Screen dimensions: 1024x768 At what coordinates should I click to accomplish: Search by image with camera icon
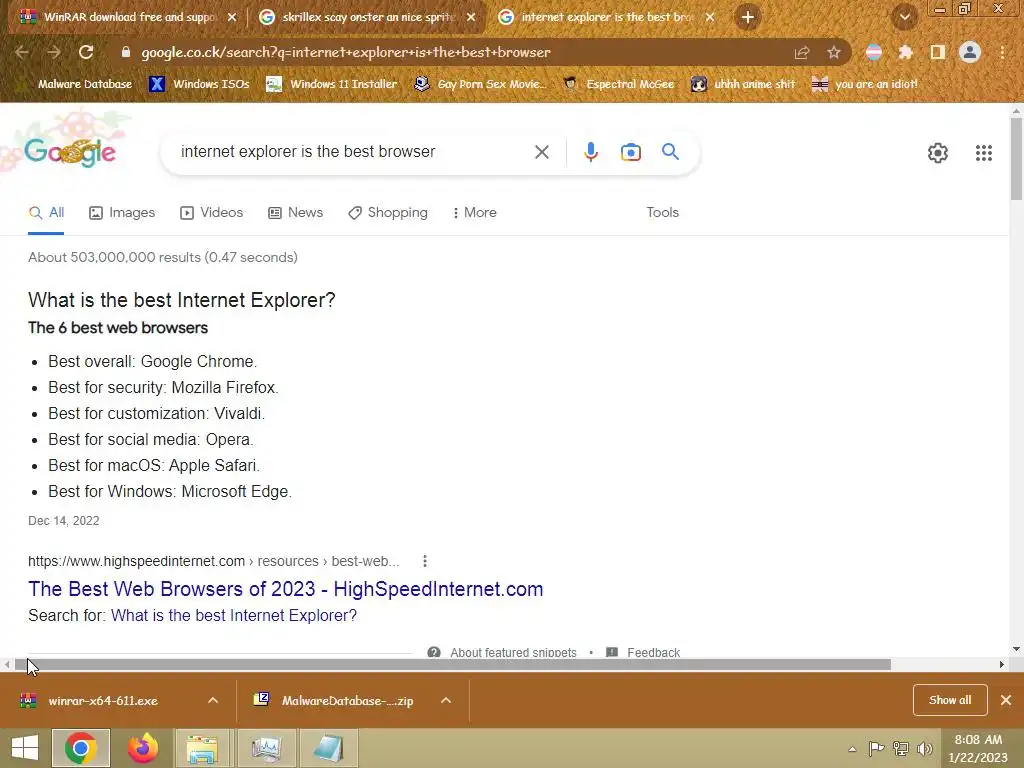[x=630, y=152]
